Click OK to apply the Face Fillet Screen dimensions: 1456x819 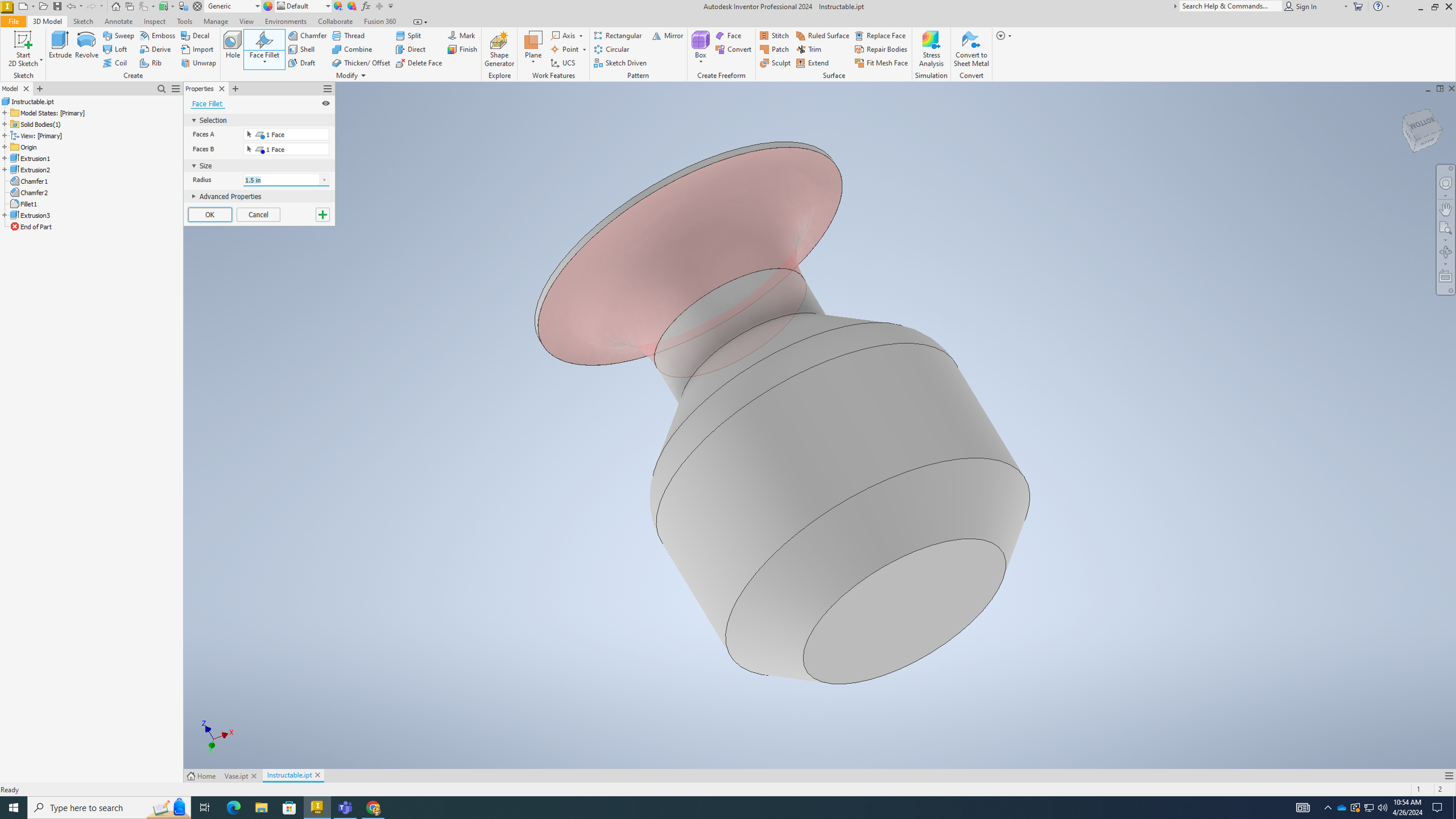[x=209, y=214]
